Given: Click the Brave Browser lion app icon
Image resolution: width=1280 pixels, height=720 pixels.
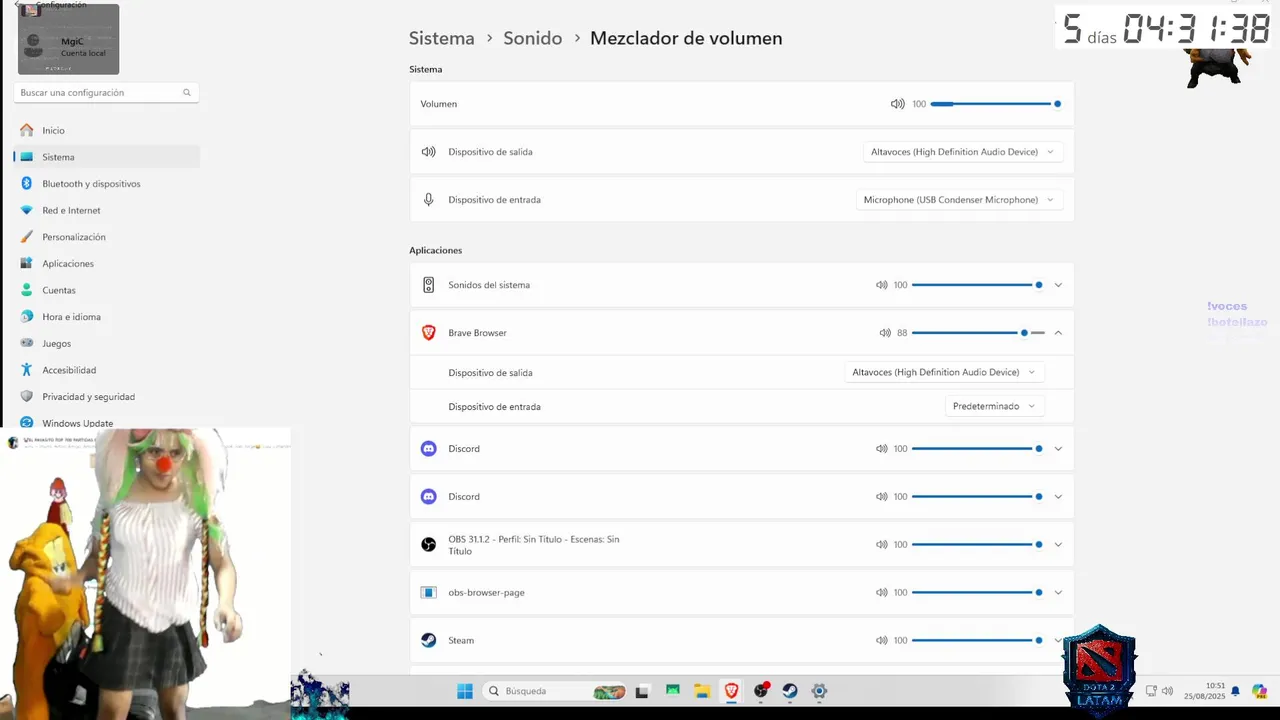Looking at the screenshot, I should [x=428, y=333].
